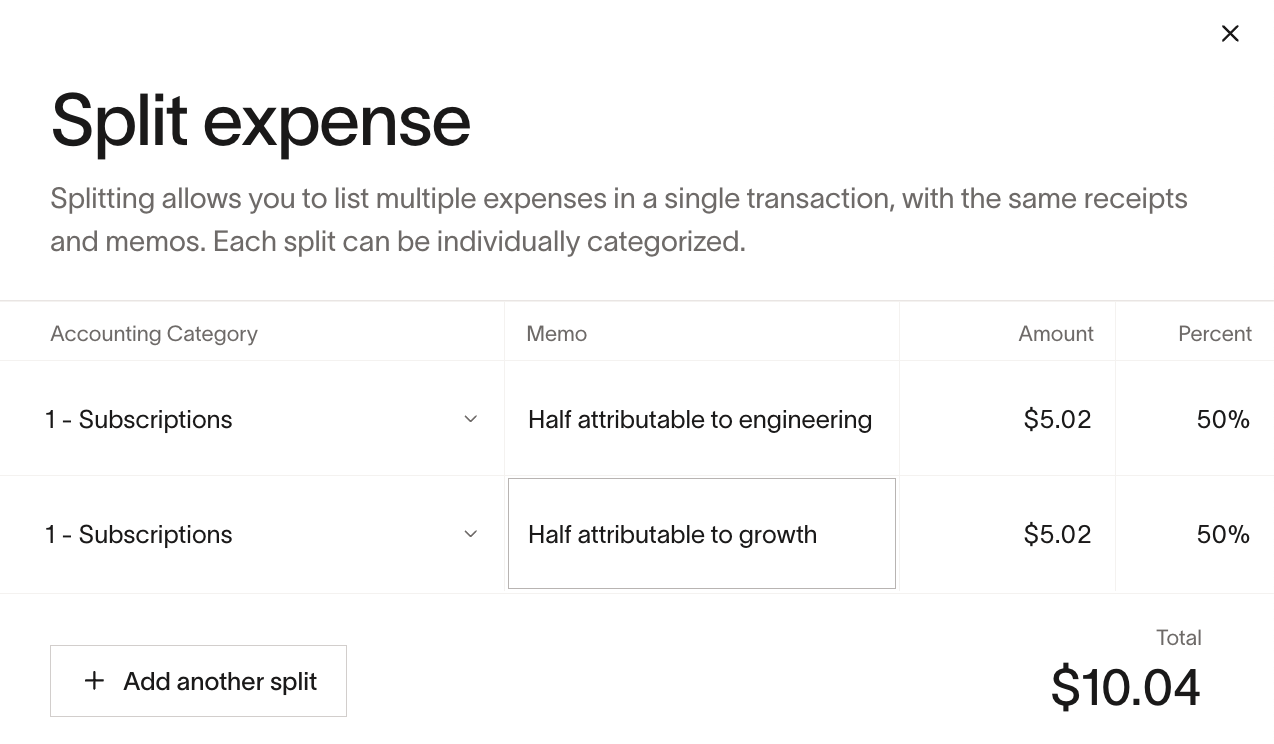The image size is (1274, 744).
Task: Click the $10.04 total amount
Action: pos(1126,688)
